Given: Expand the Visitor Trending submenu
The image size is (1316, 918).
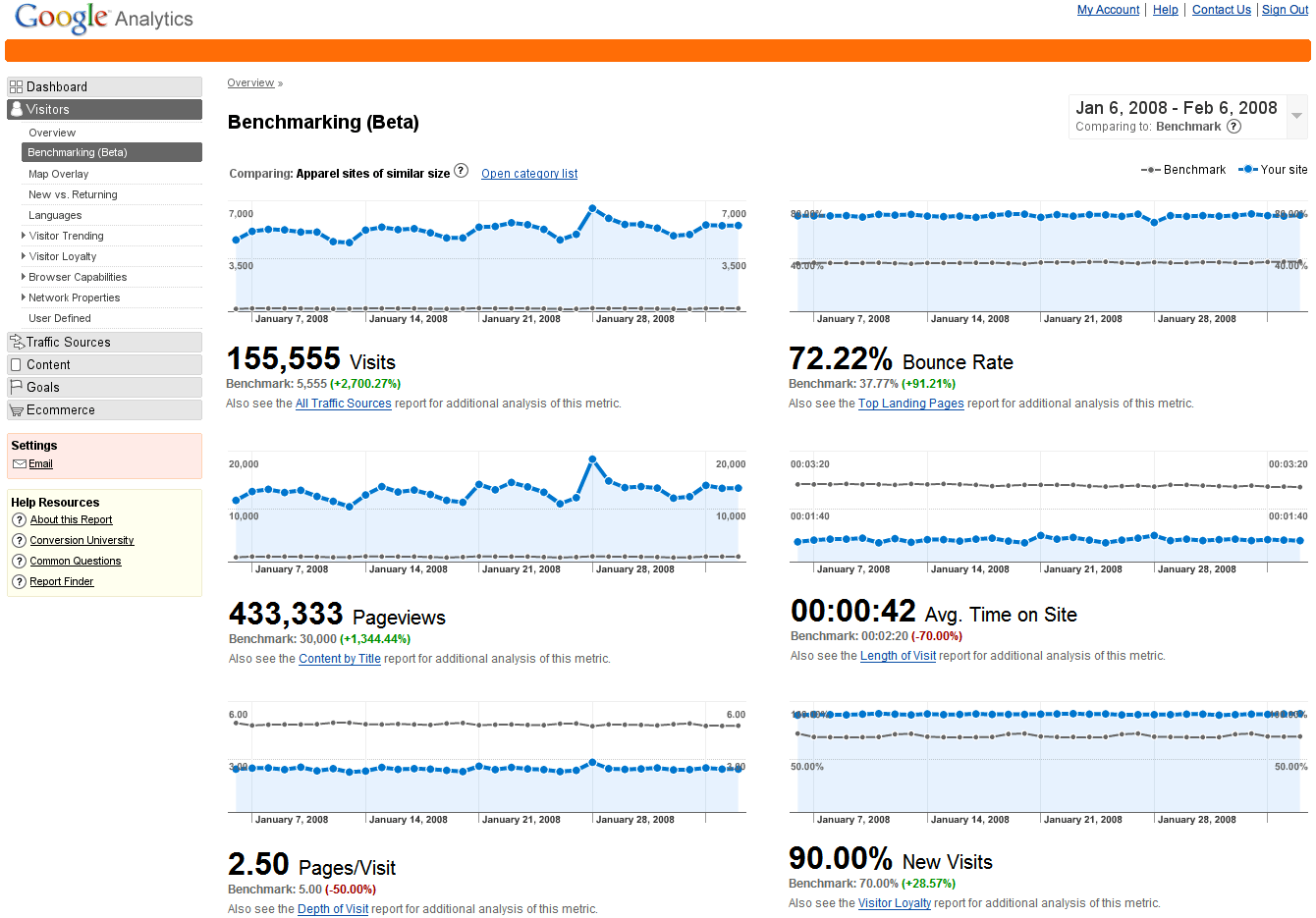Looking at the screenshot, I should 24,236.
